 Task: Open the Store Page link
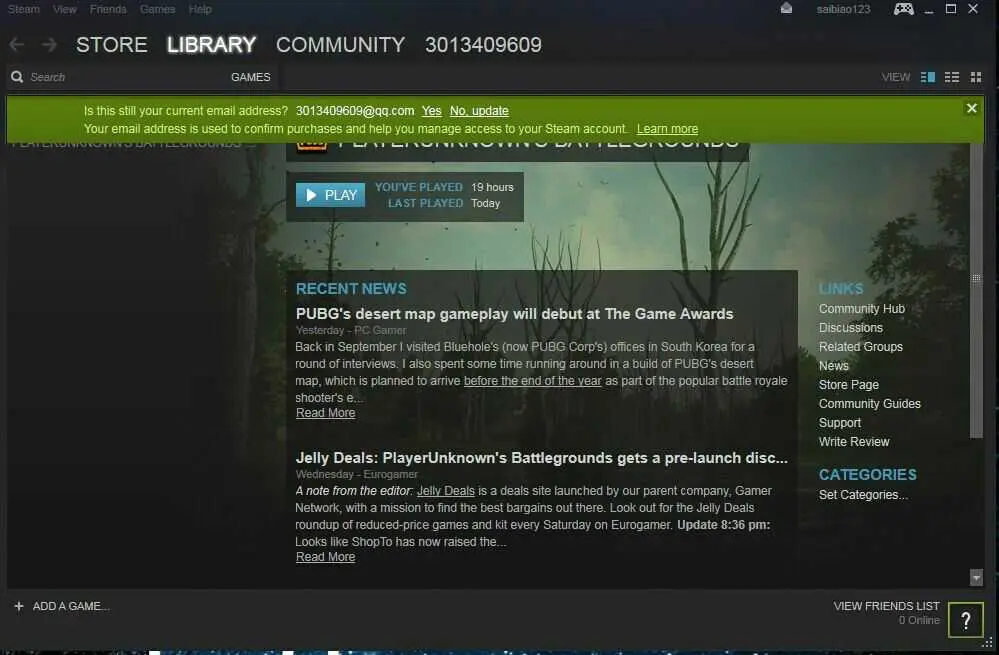coord(849,385)
